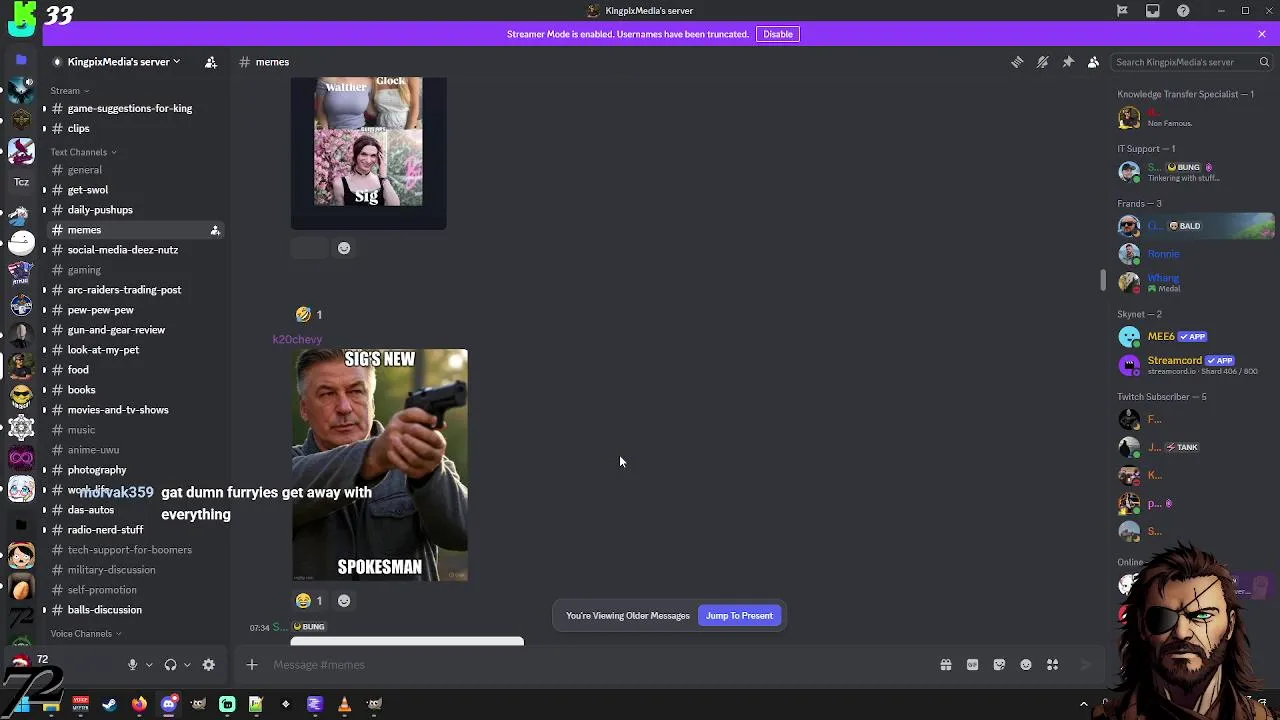Screen dimensions: 1280x720
Task: Open the game-suggestions-for-king channel
Action: tap(130, 109)
